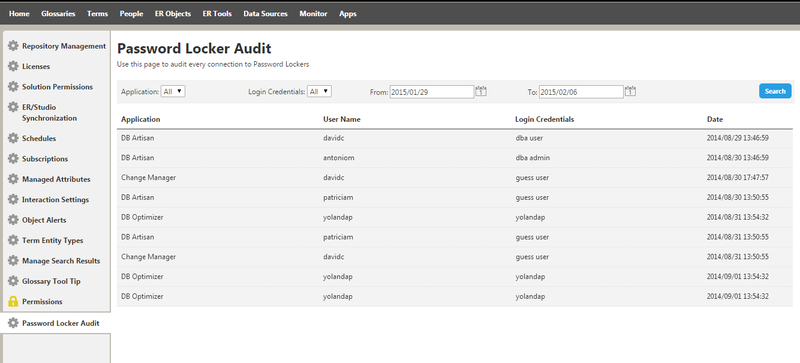Image resolution: width=800 pixels, height=363 pixels.
Task: Click the gear icon beside Licenses
Action: pyautogui.click(x=13, y=66)
